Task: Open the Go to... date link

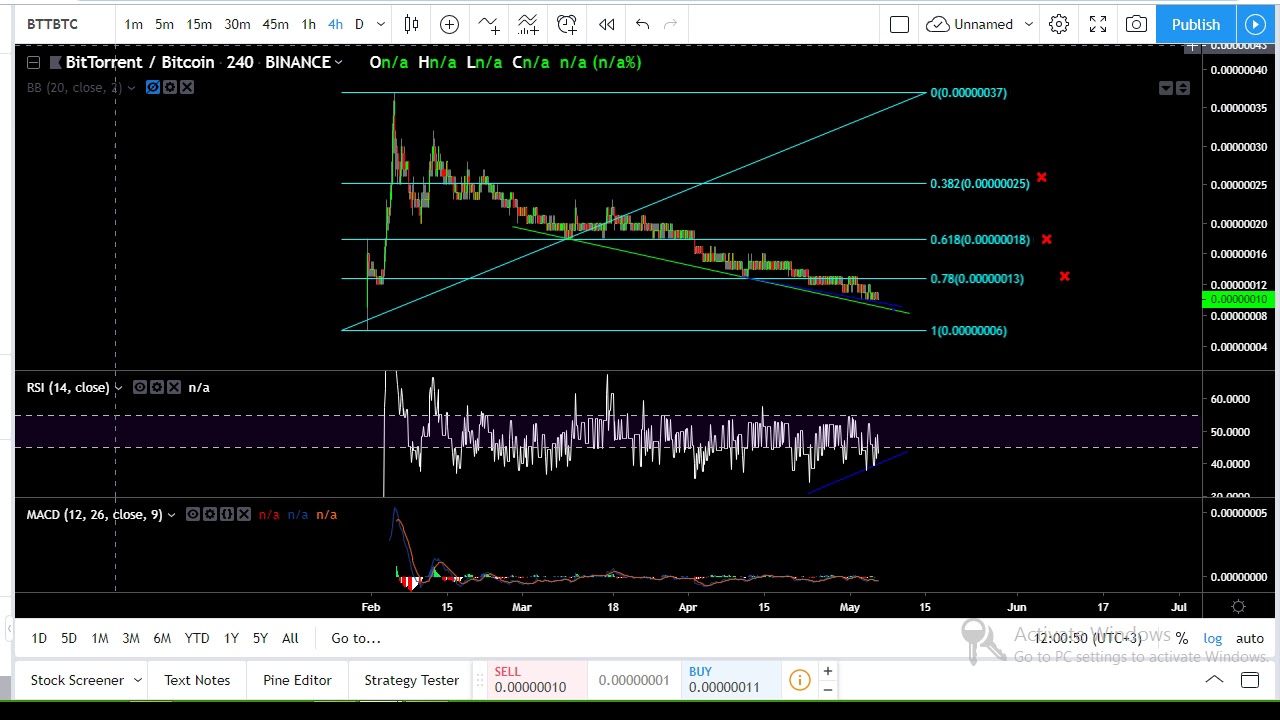Action: (x=356, y=638)
